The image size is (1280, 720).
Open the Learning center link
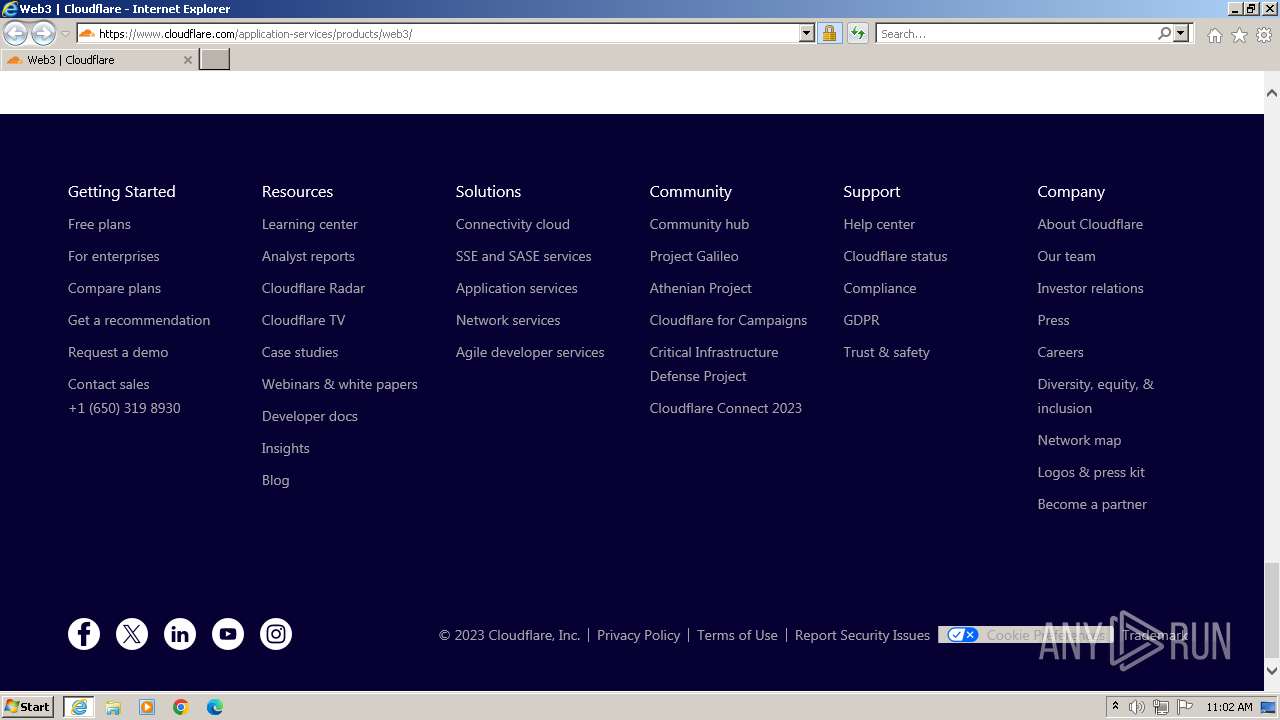[310, 224]
